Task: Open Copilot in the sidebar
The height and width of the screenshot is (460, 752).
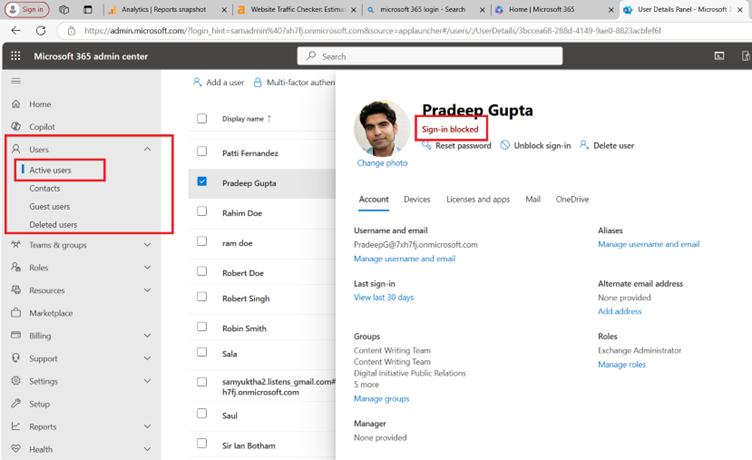Action: [42, 127]
